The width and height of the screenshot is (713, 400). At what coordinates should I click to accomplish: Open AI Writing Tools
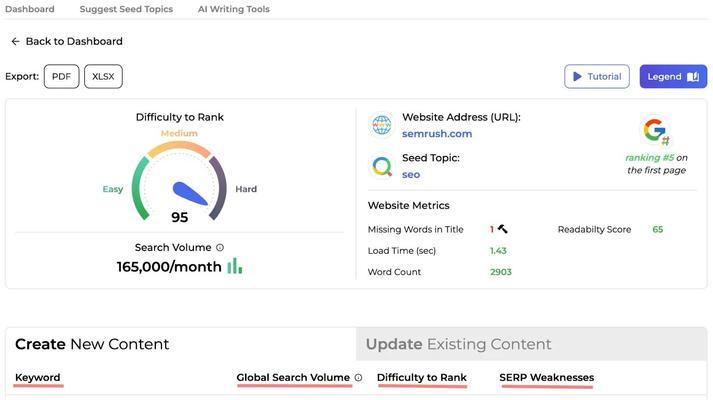[234, 9]
